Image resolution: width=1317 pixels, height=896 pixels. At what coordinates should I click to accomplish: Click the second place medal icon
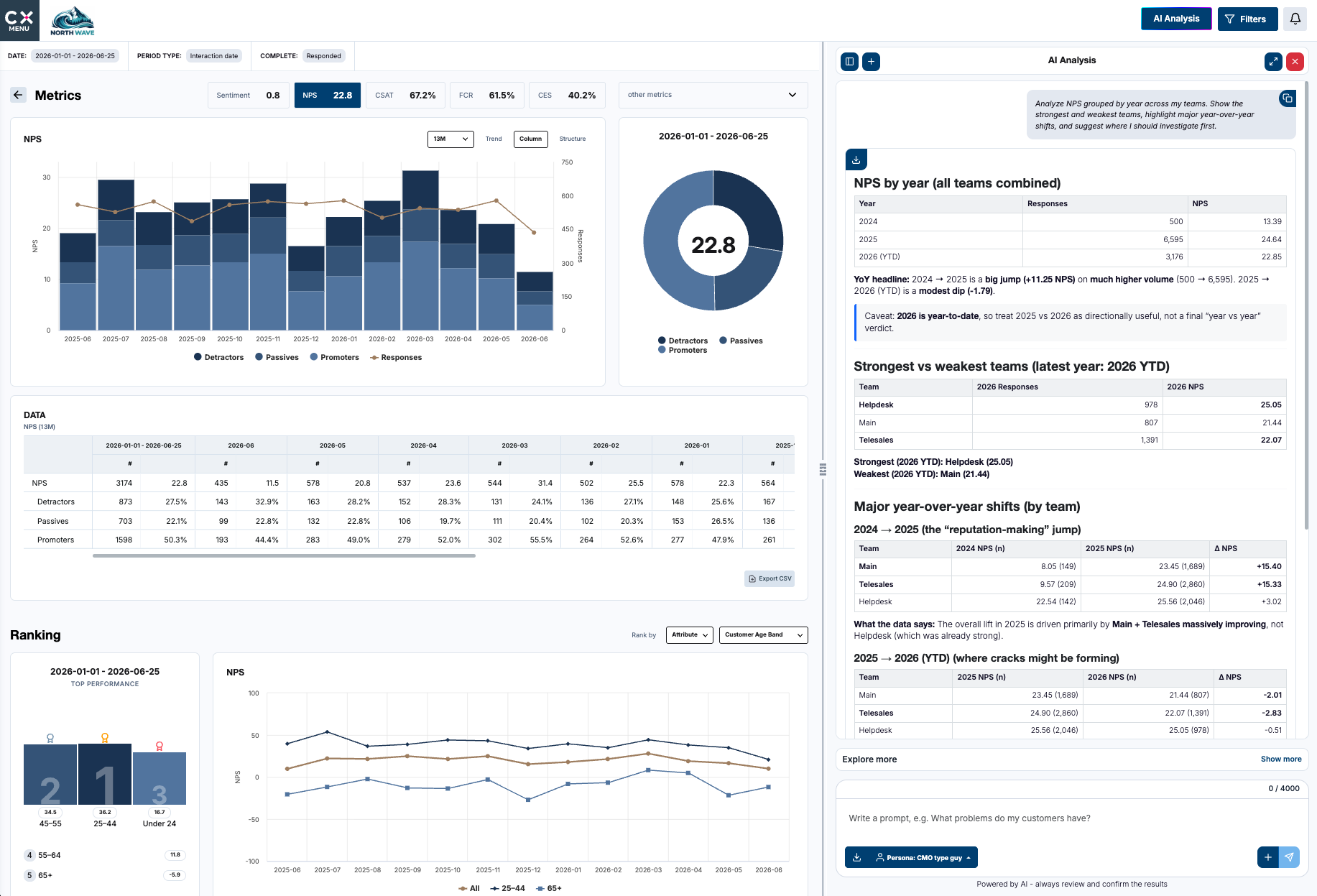point(50,738)
